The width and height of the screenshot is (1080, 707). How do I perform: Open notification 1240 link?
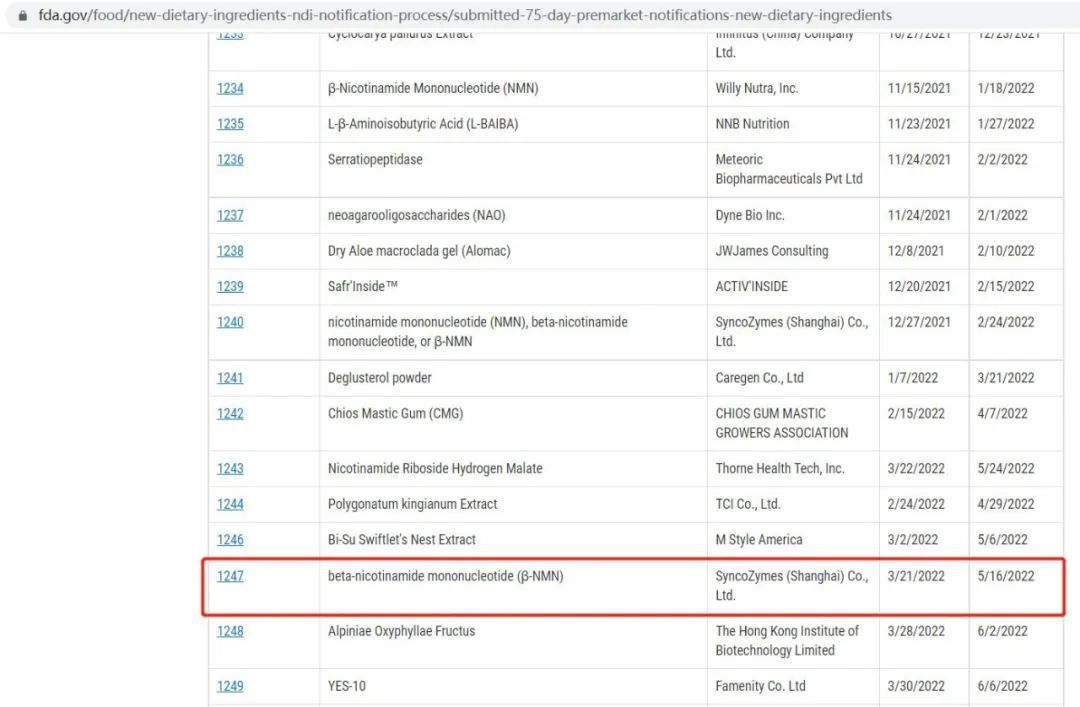pos(230,322)
